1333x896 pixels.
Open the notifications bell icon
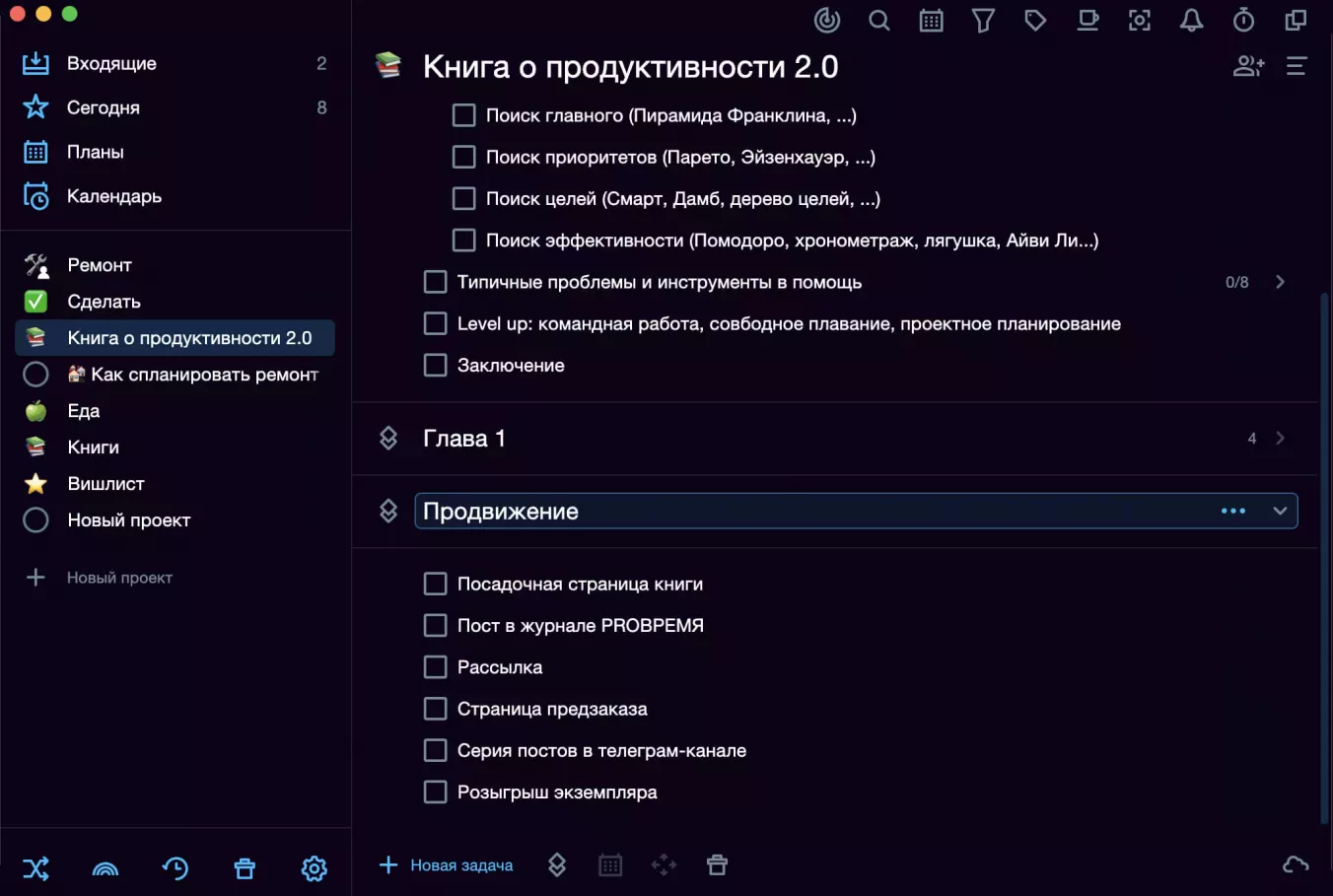[1192, 20]
